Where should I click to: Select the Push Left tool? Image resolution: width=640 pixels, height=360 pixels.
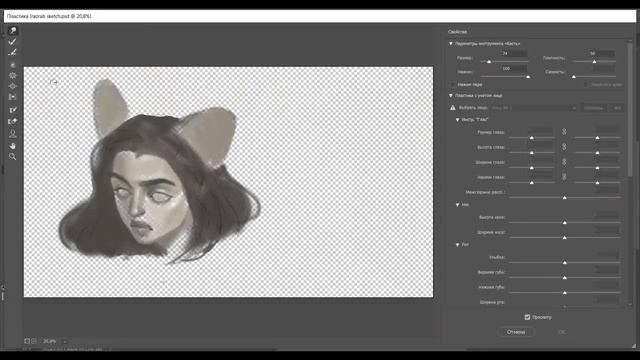(13, 97)
